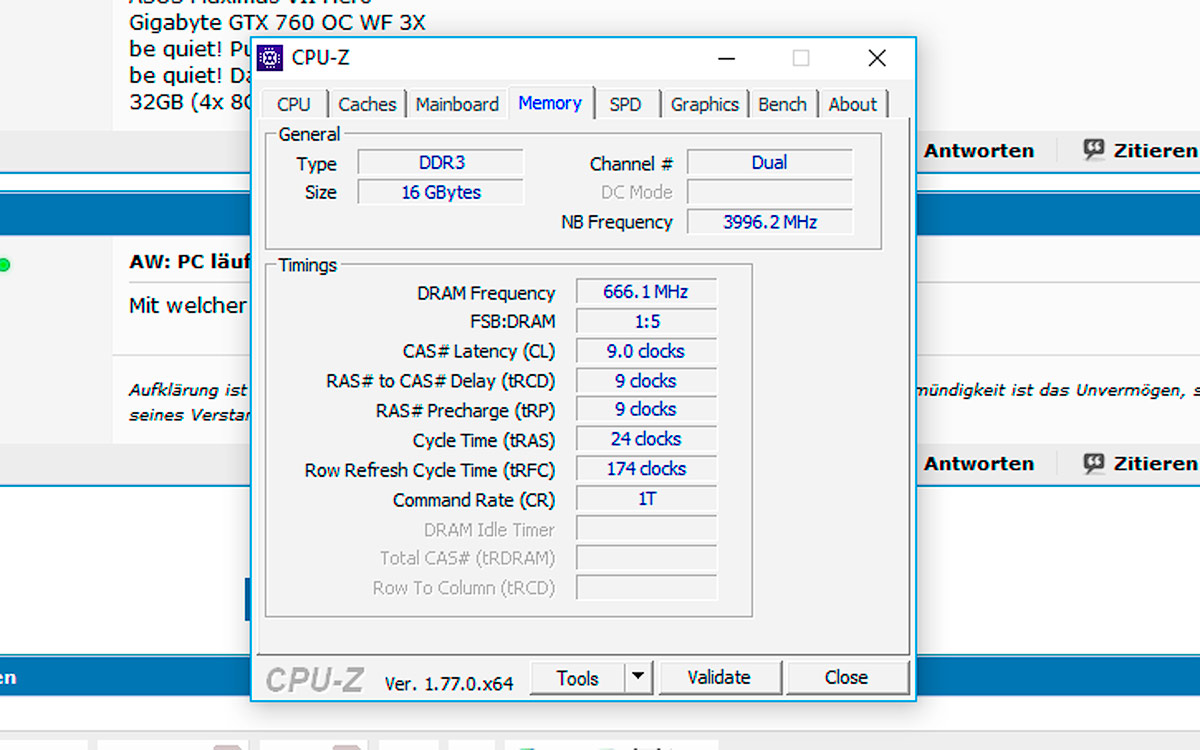This screenshot has width=1200, height=750.
Task: Click the Validate button
Action: [719, 678]
